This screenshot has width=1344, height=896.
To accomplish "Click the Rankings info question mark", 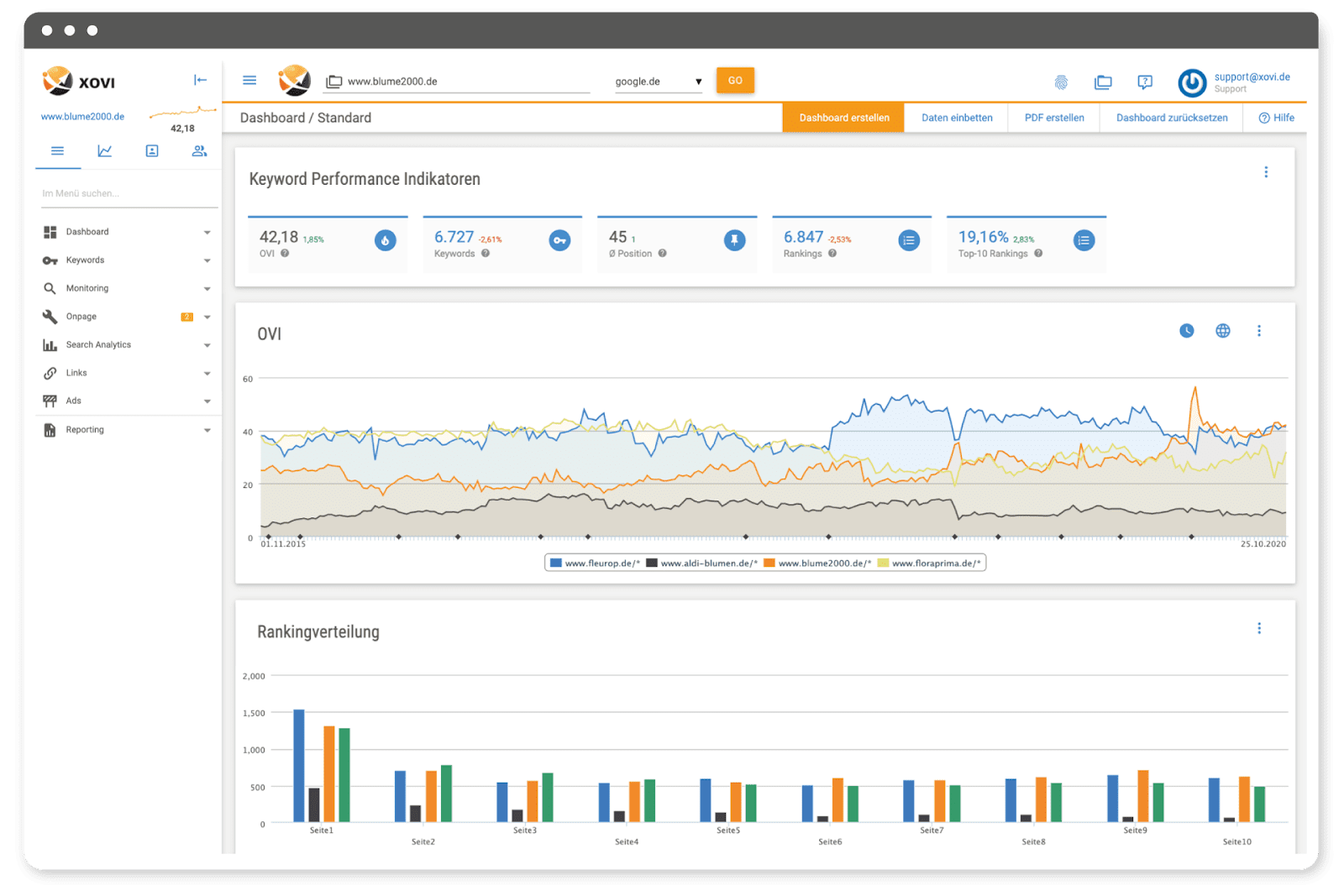I will tap(832, 254).
